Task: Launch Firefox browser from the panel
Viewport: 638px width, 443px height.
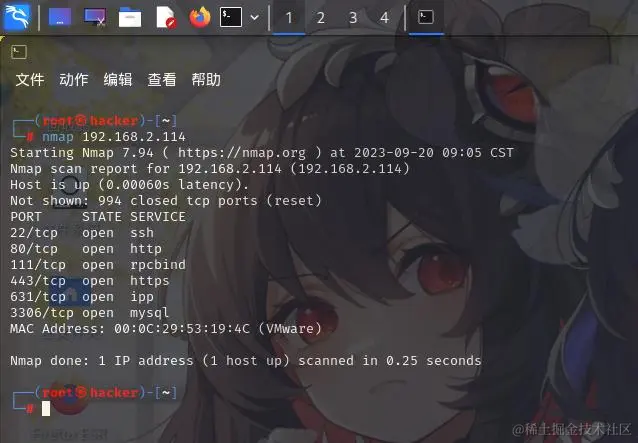Action: (x=200, y=17)
